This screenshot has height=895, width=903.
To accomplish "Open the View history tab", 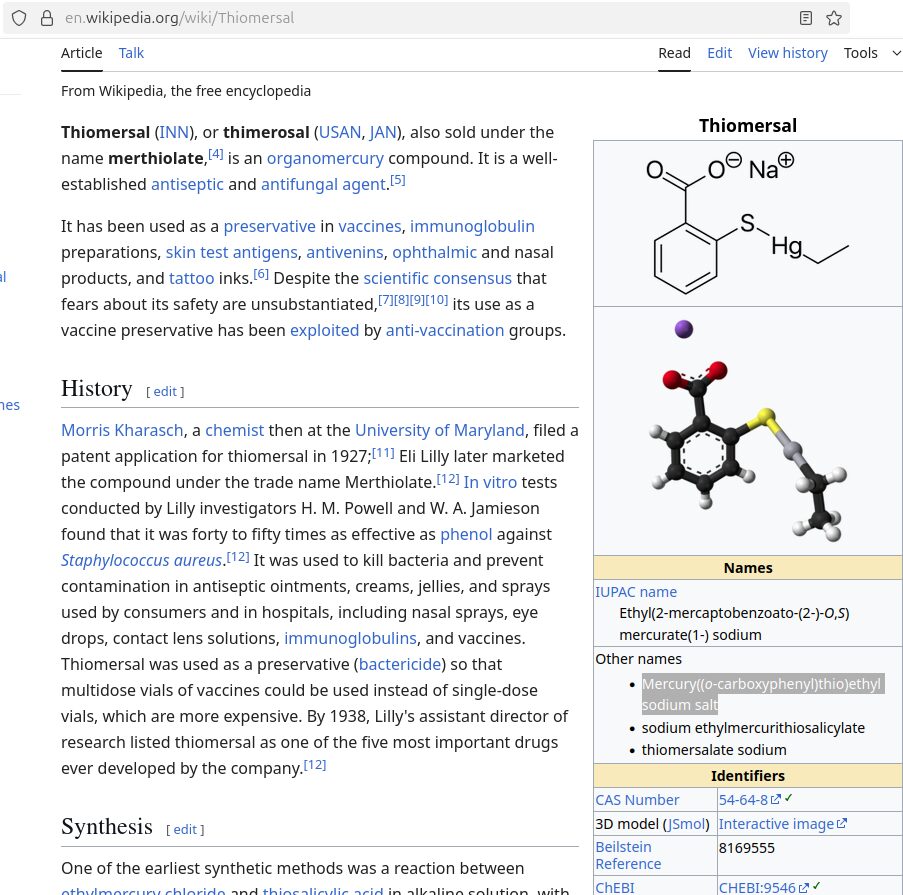I will click(787, 53).
